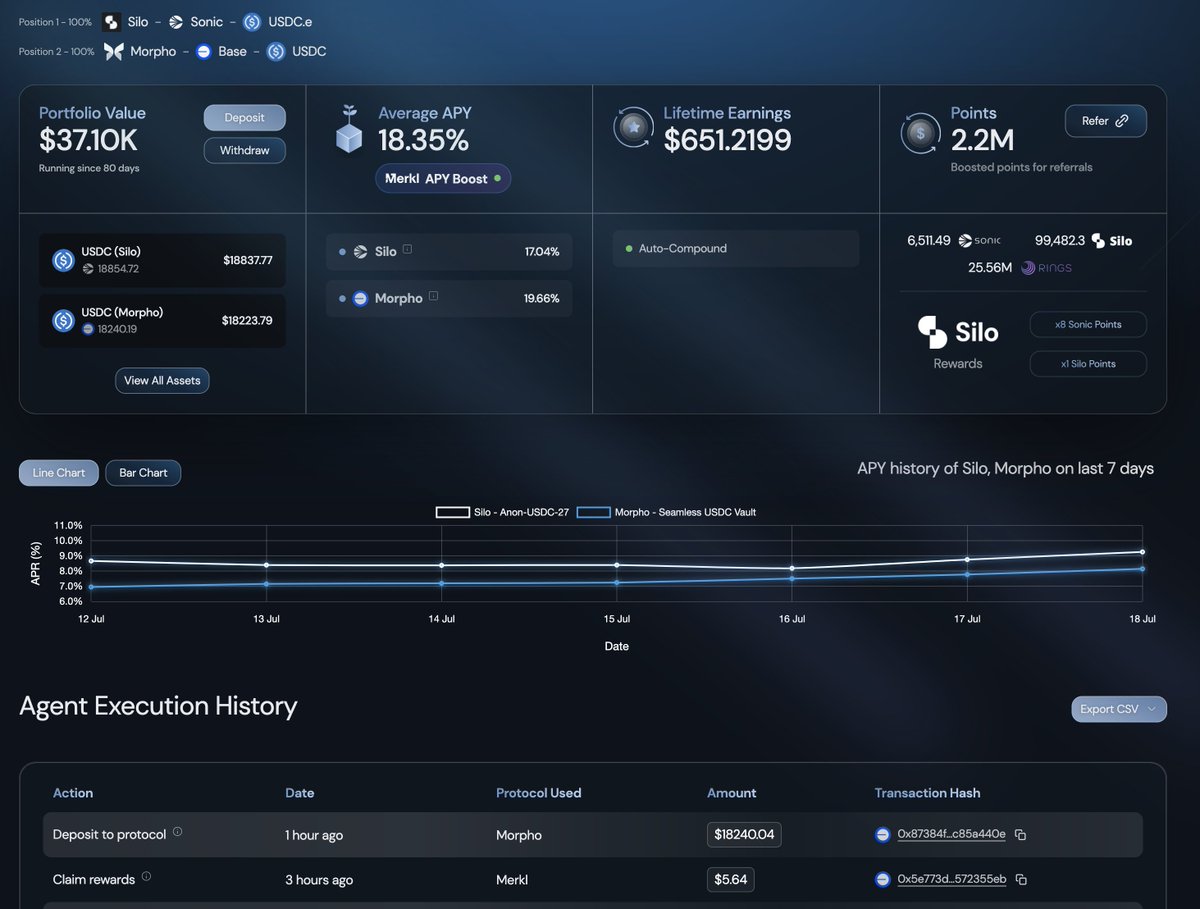Click the Base chain icon in Position 2

[203, 51]
